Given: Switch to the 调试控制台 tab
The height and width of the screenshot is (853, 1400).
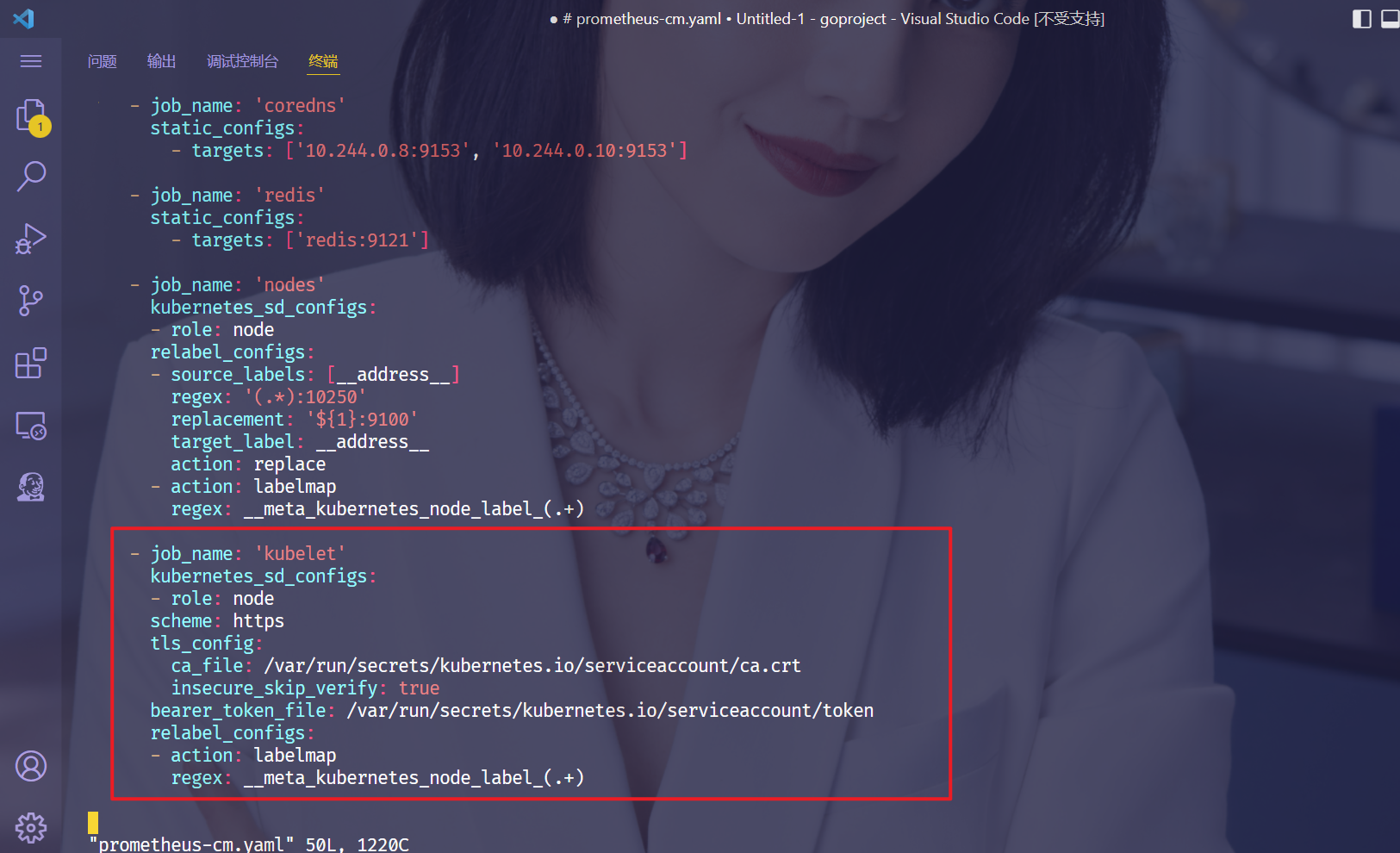Looking at the screenshot, I should tap(242, 61).
